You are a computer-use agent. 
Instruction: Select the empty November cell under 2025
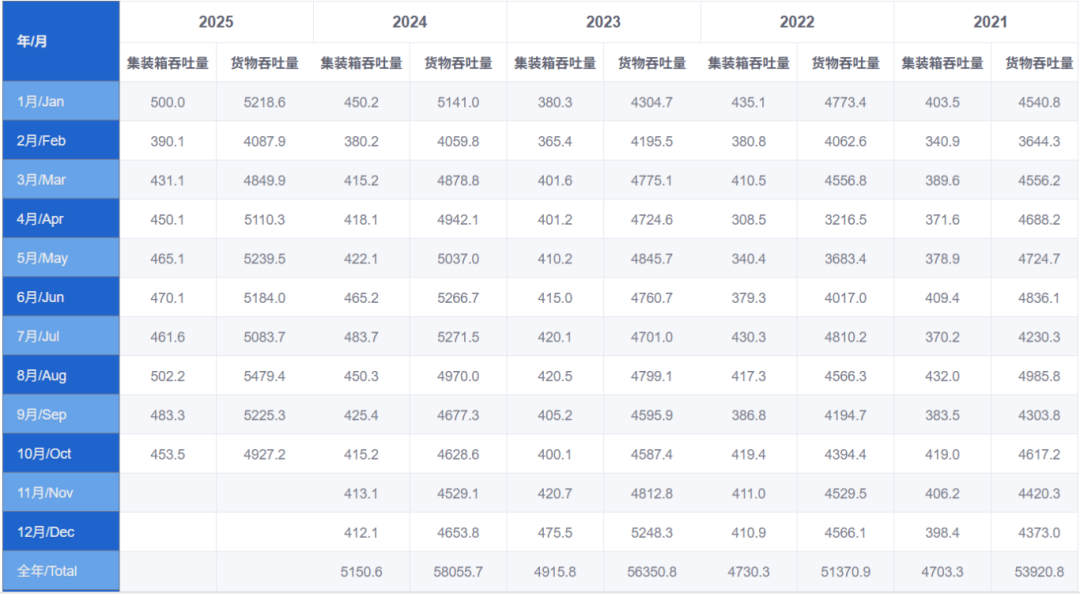(167, 493)
